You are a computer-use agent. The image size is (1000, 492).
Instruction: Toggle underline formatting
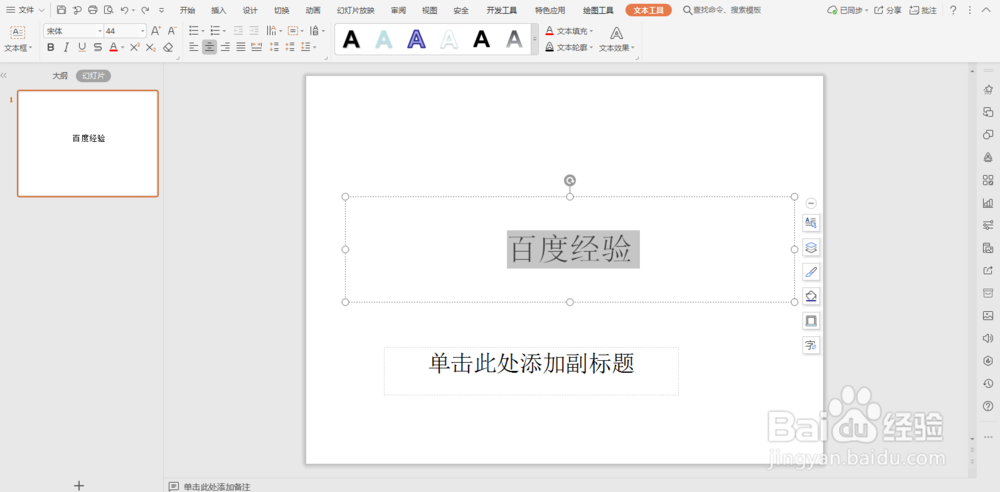point(82,47)
